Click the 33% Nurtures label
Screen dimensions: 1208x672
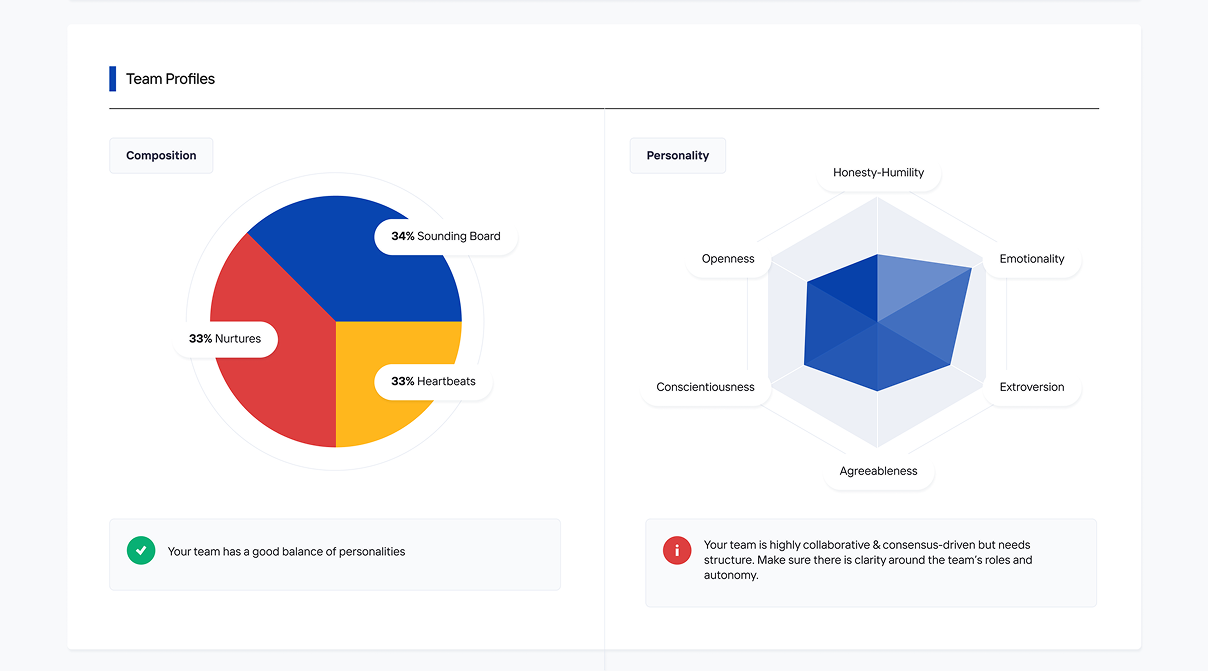point(225,339)
